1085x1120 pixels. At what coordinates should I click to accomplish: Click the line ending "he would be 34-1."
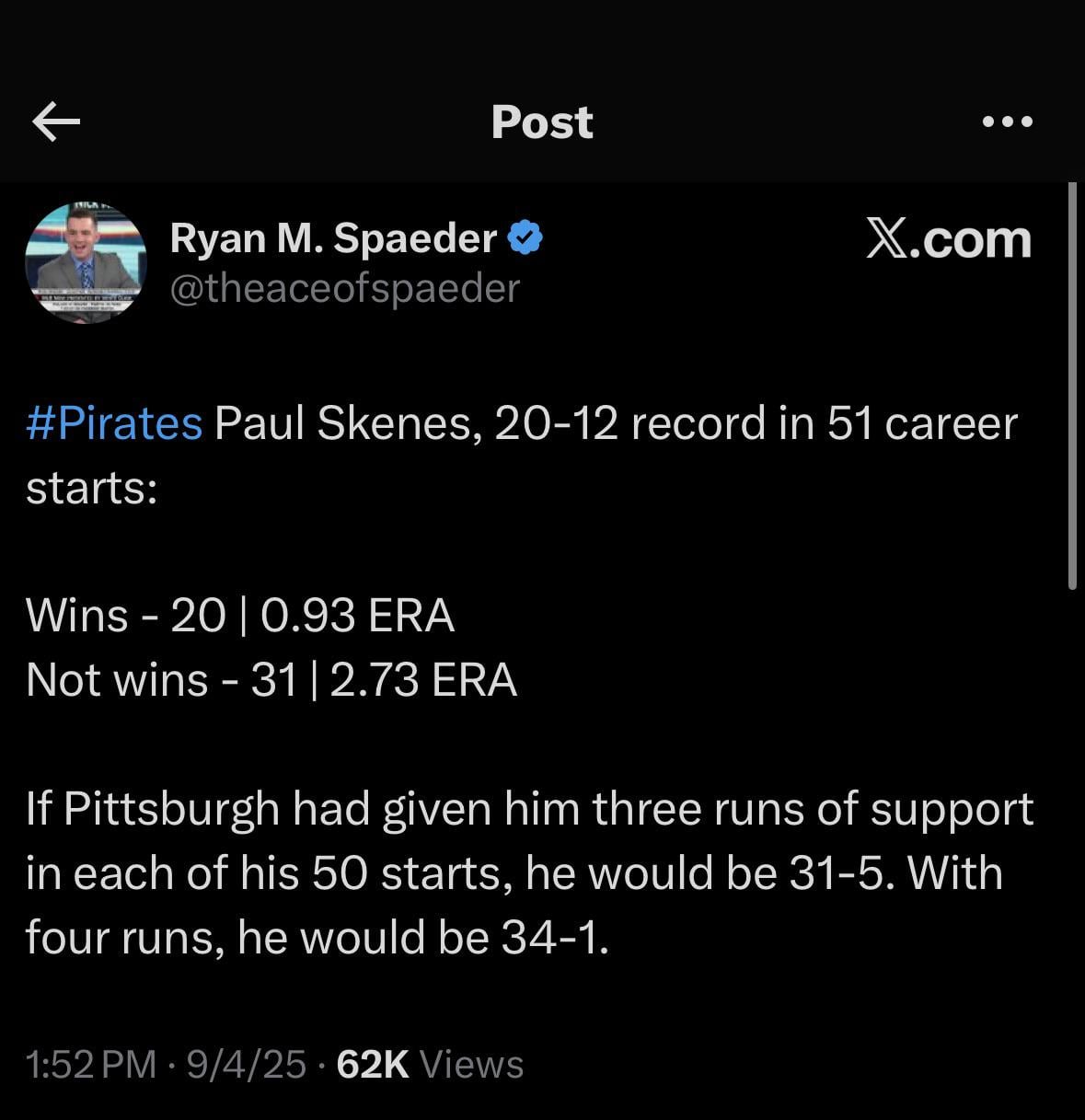[x=317, y=938]
